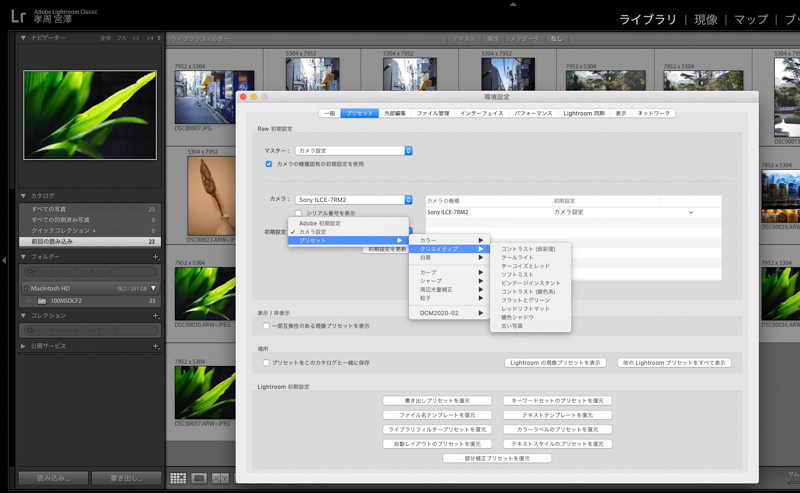800x493 pixels.
Task: Click the フォルダー filter search field
Action: tap(90, 272)
